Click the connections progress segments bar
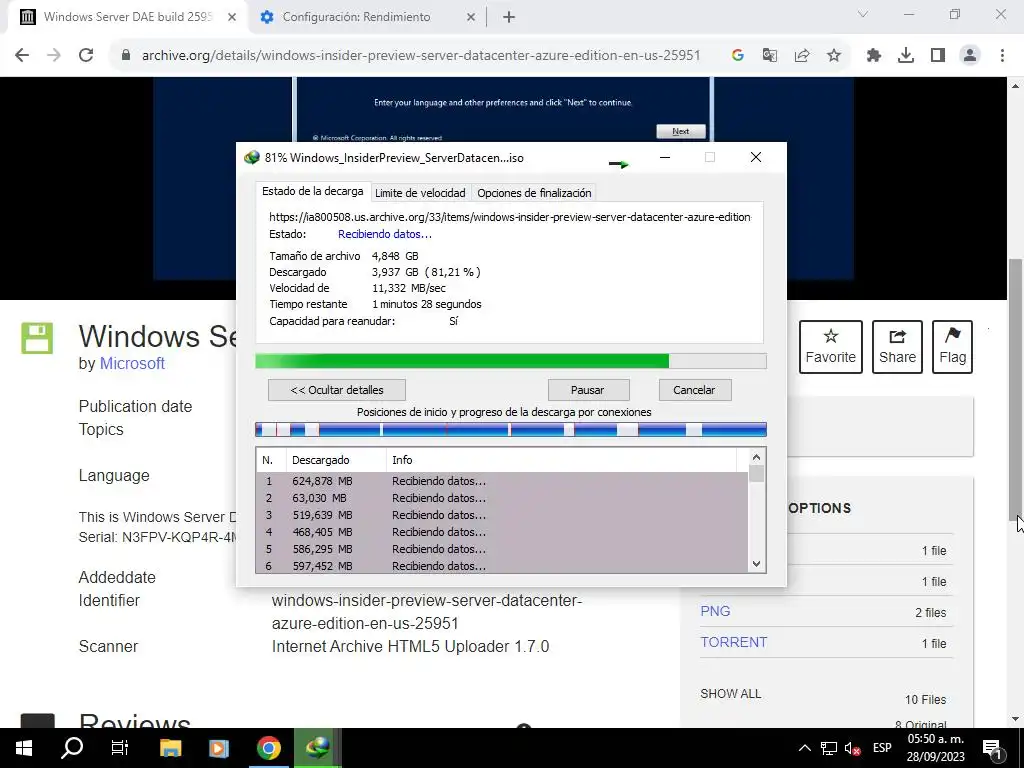Image resolution: width=1024 pixels, height=768 pixels. 511,430
